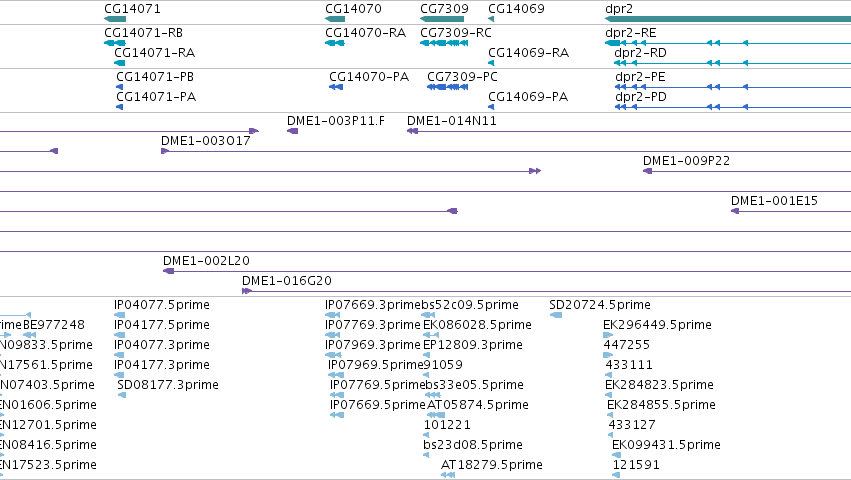Select BAC label DME1-009P22
This screenshot has height=480, width=851.
[x=686, y=161]
